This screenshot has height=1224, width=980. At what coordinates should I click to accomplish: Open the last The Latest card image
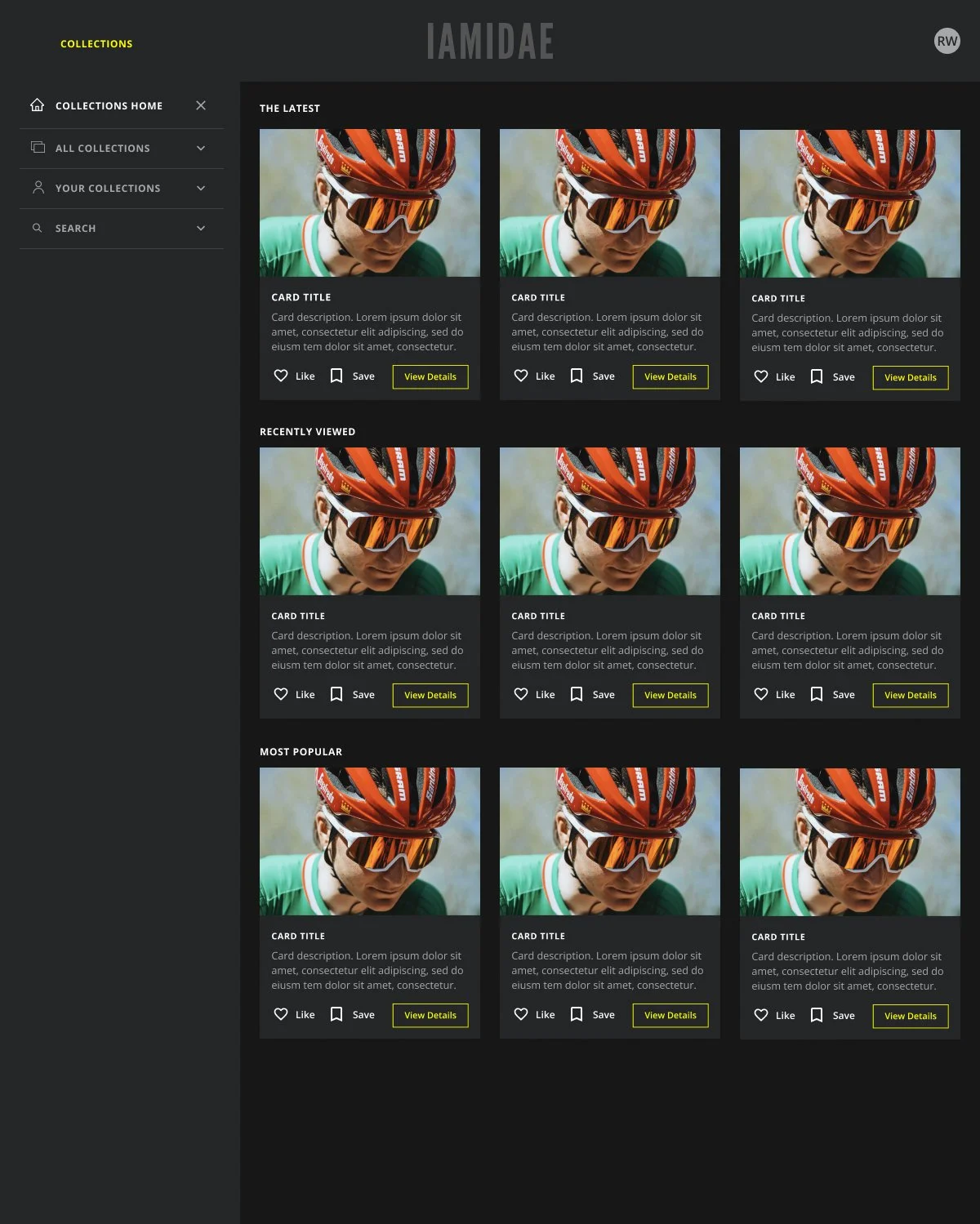(850, 203)
